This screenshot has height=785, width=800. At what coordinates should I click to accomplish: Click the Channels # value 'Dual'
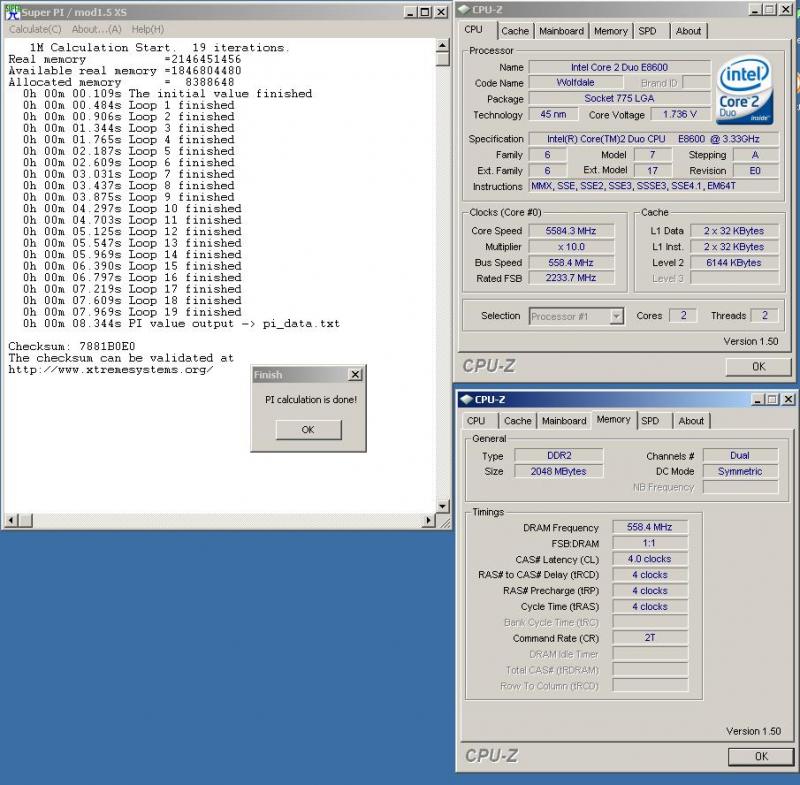(740, 455)
